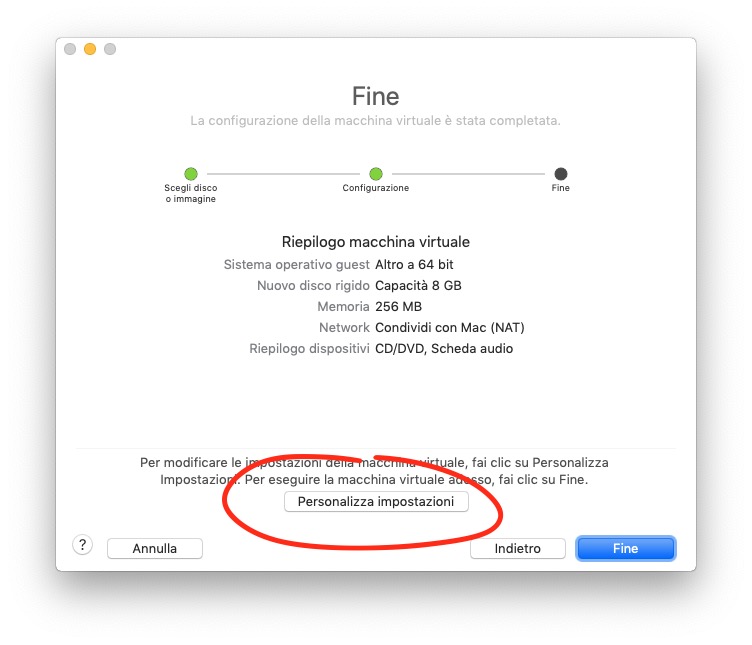This screenshot has width=752, height=645.
Task: Click the dark Fine step dot
Action: (561, 174)
